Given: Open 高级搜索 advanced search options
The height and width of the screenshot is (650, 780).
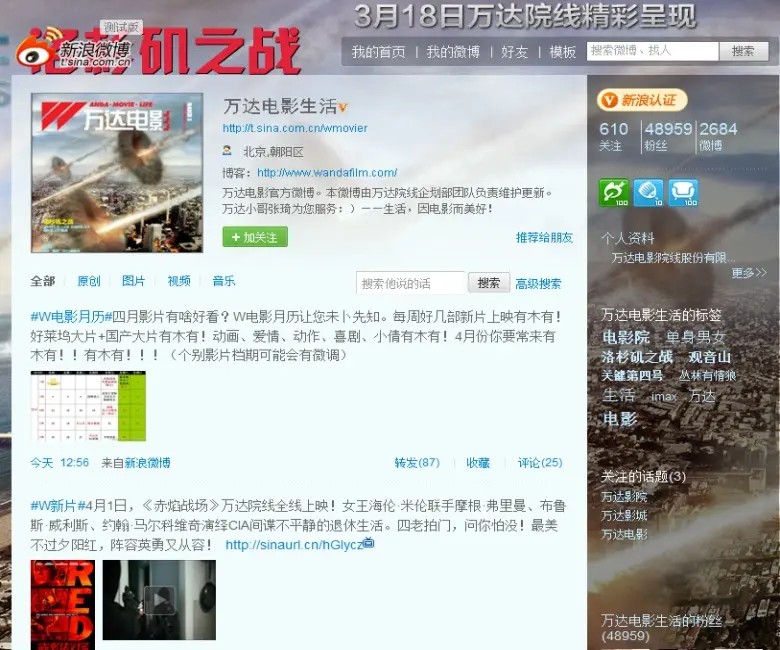Looking at the screenshot, I should [x=538, y=284].
